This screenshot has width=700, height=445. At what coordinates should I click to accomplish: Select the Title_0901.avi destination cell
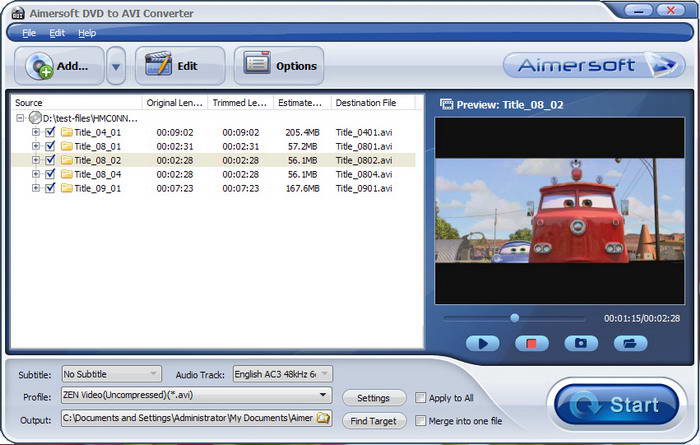click(x=364, y=188)
